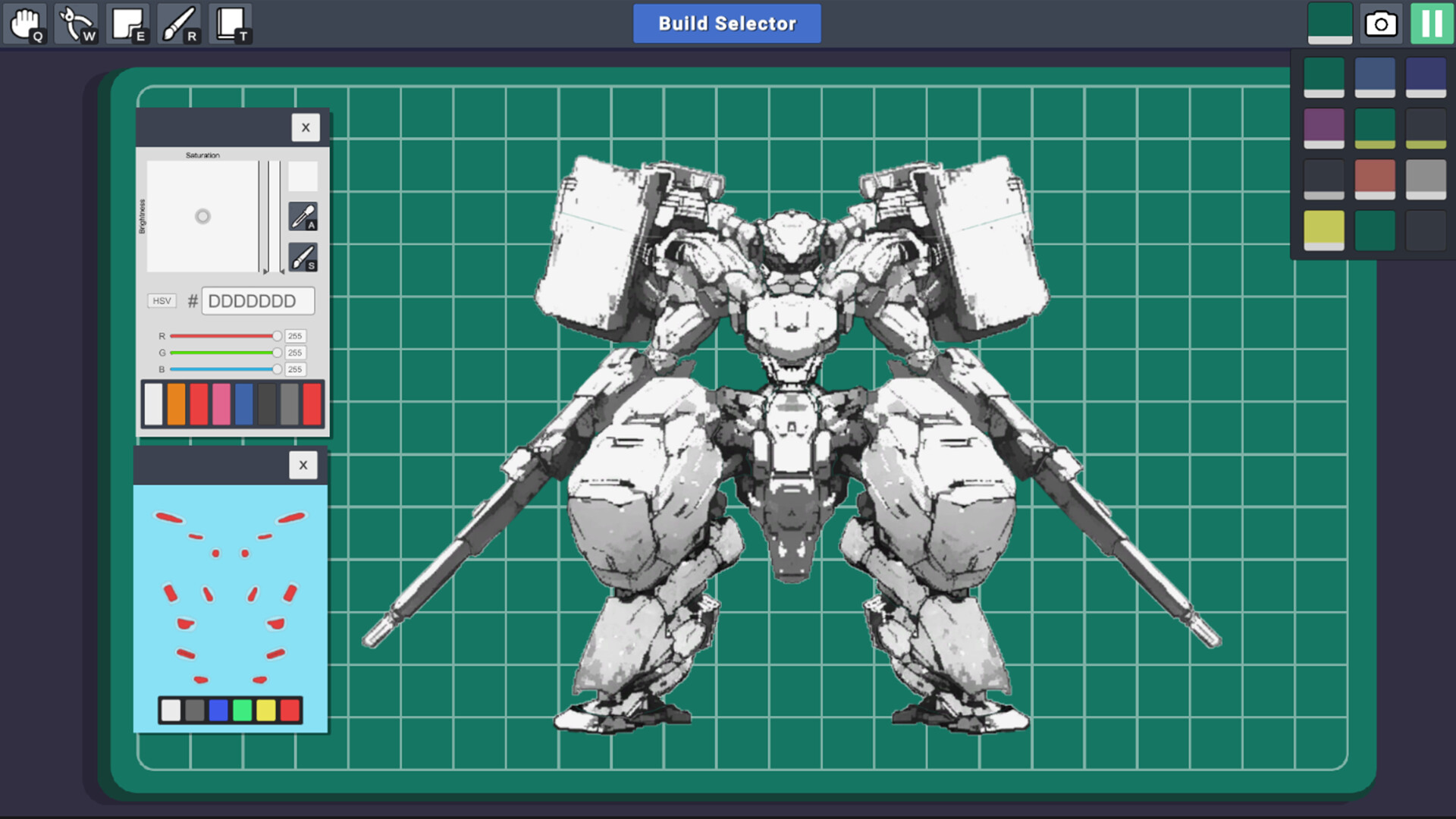Screen dimensions: 1456x819
Task: Click the eyedropper icon labeled A
Action: 303,216
